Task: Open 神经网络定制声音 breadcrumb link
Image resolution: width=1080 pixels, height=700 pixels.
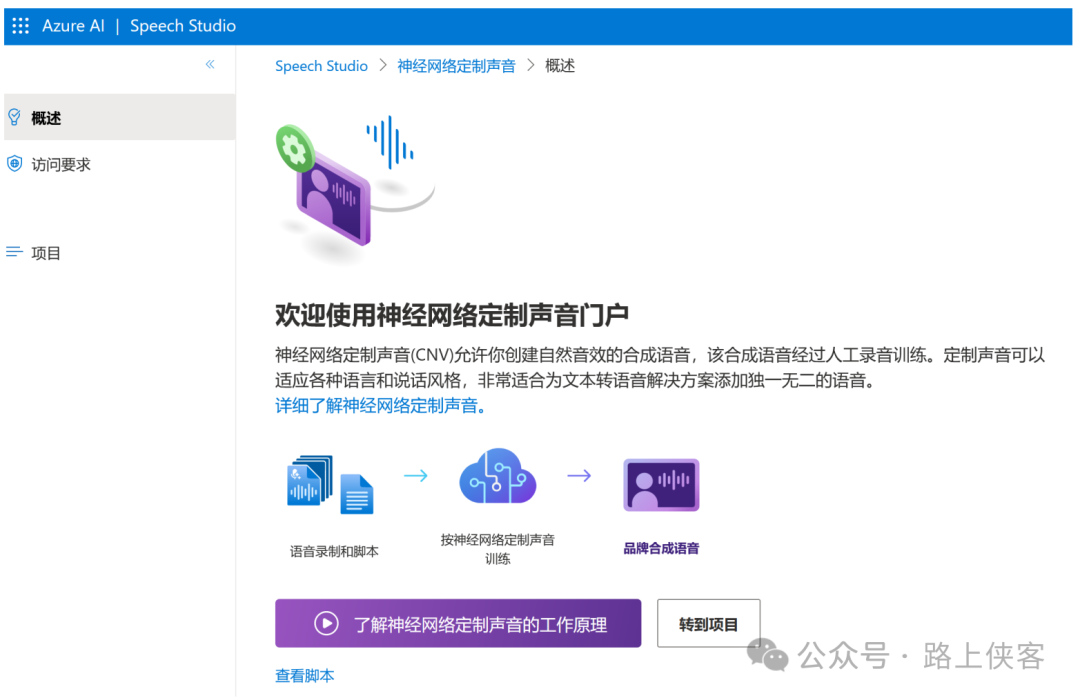Action: [x=456, y=66]
